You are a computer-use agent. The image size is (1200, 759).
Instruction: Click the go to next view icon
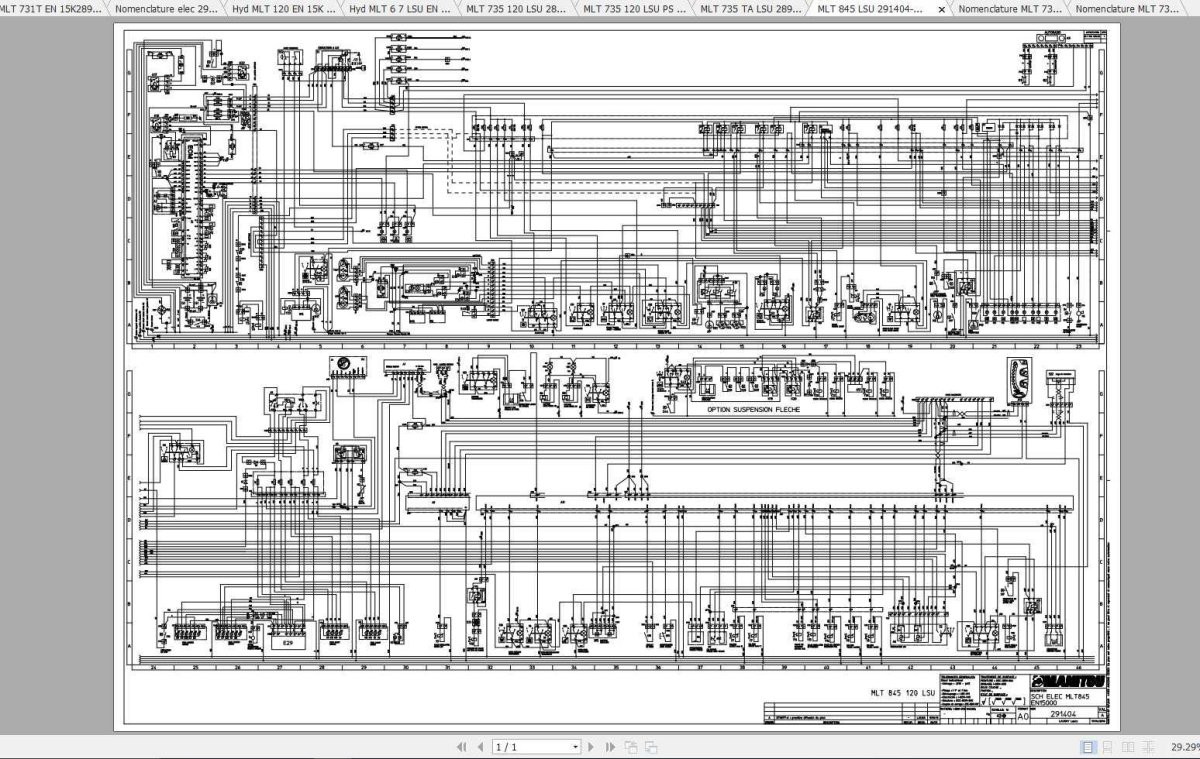(x=651, y=747)
